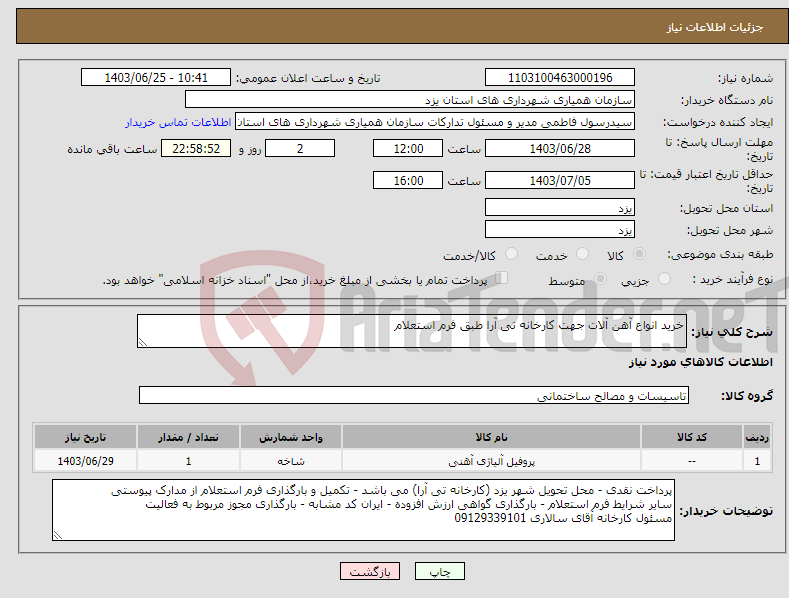Click the نام کالا column header

[x=491, y=437]
